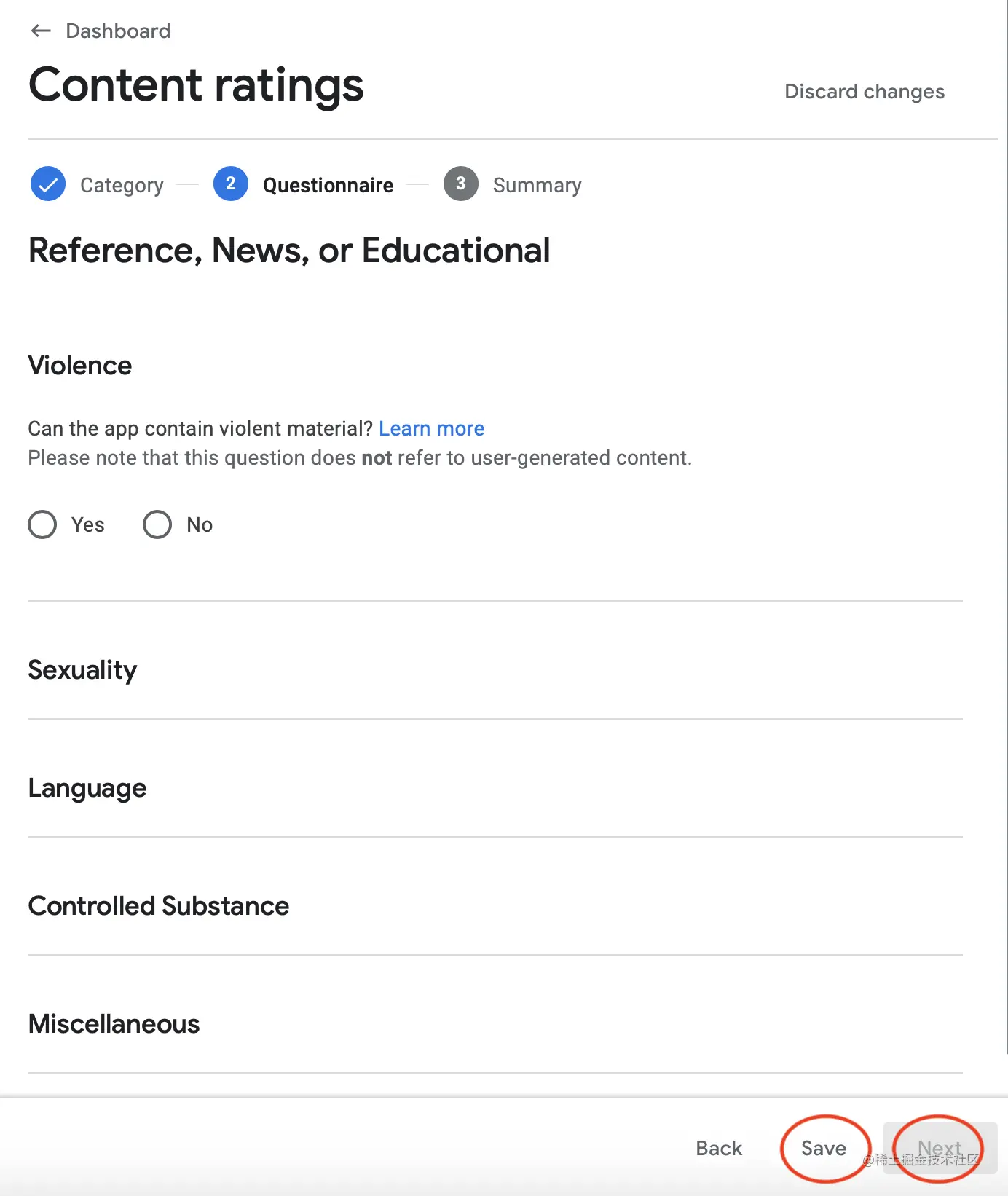Click the number 2 Questionnaire step circle
The image size is (1008, 1196).
click(x=231, y=184)
